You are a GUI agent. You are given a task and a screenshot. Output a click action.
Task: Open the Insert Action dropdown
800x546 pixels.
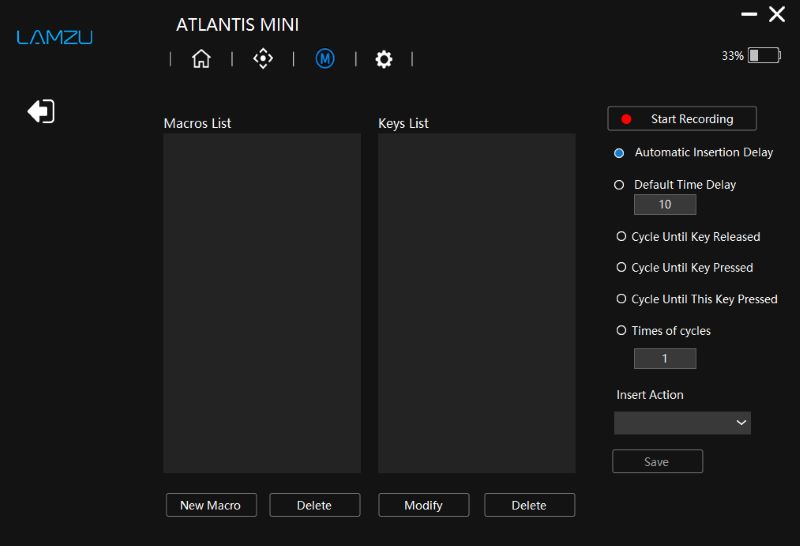[682, 423]
